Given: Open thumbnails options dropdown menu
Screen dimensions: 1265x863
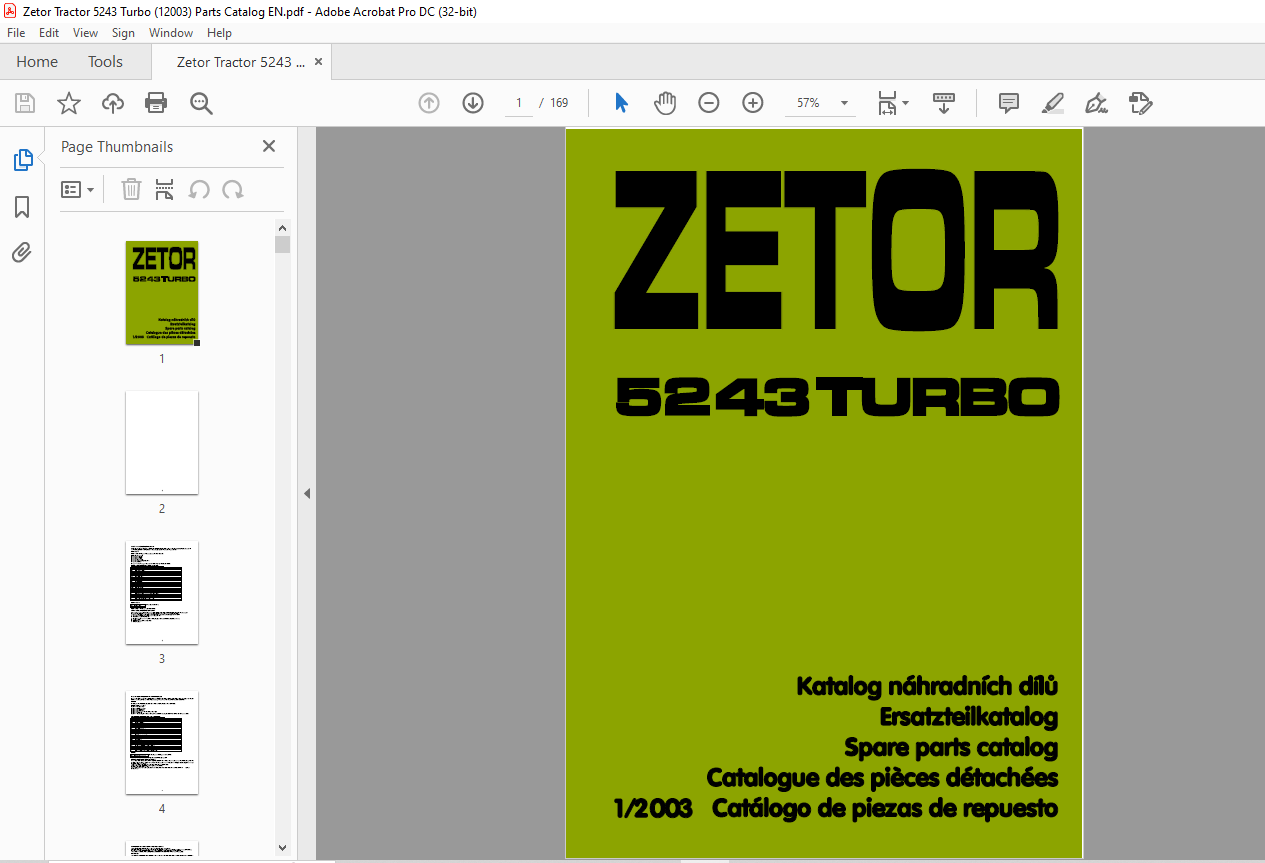Looking at the screenshot, I should click(77, 189).
